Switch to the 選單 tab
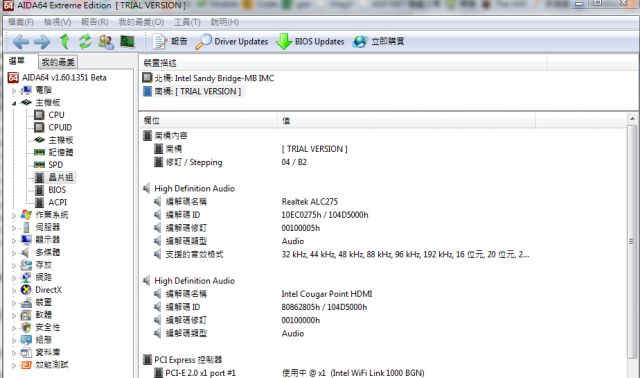Viewport: 640px width, 378px height. [17, 61]
